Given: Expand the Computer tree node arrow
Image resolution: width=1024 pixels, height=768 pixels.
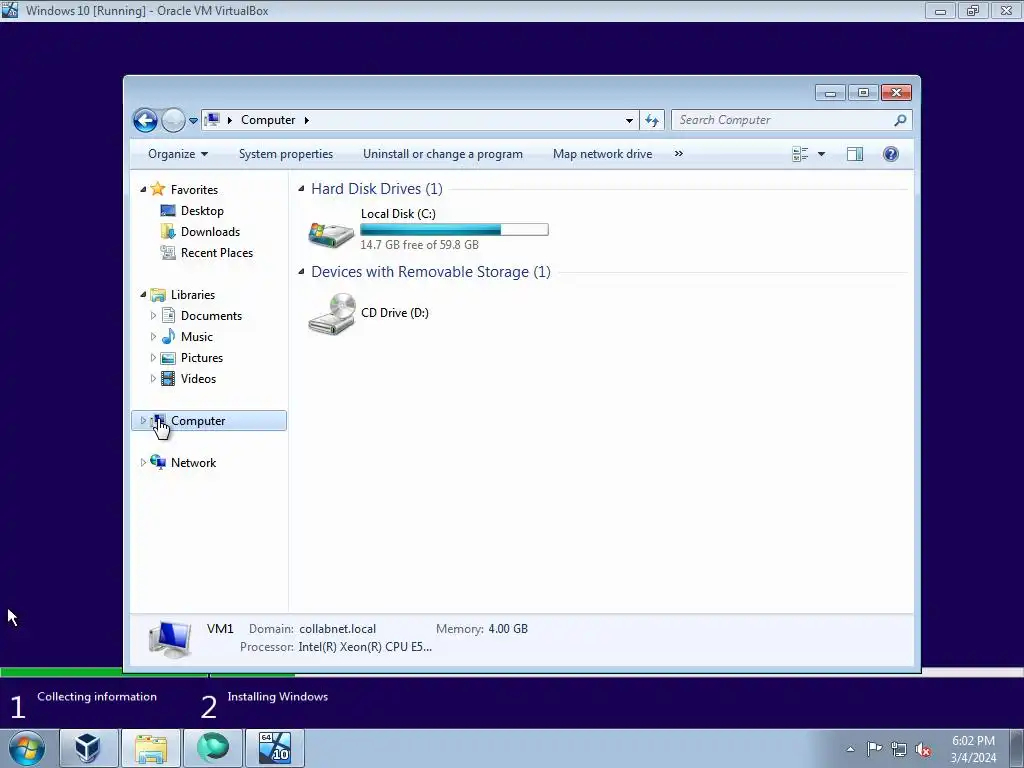Looking at the screenshot, I should pos(143,421).
